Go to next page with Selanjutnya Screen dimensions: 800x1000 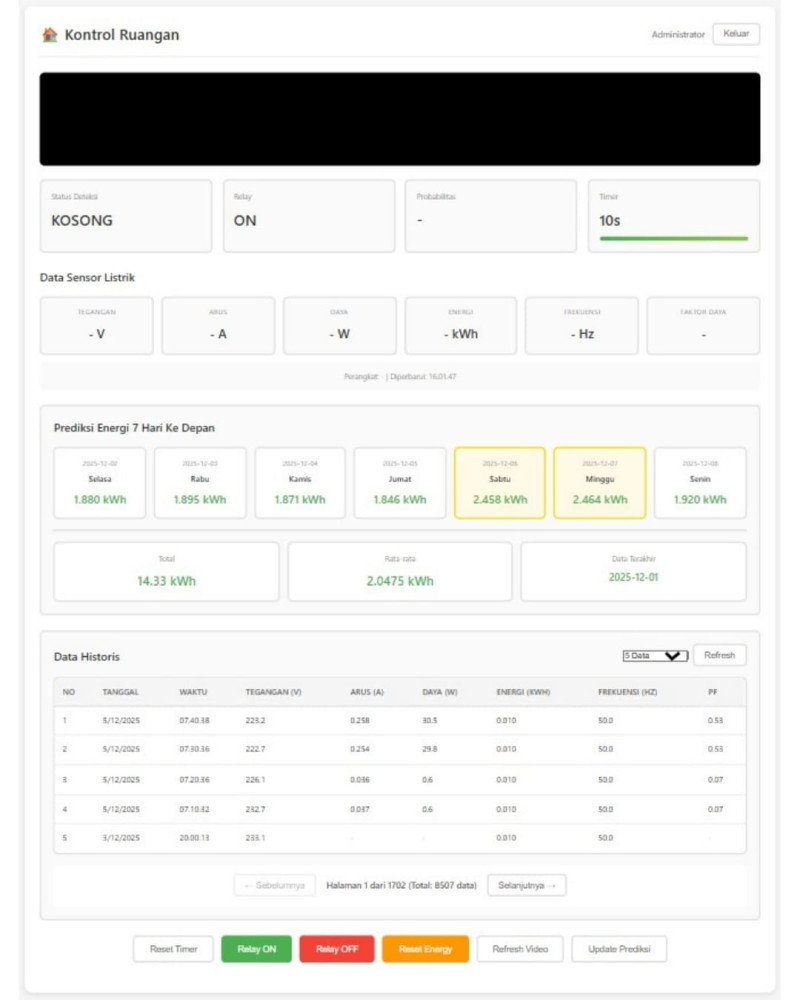click(526, 885)
